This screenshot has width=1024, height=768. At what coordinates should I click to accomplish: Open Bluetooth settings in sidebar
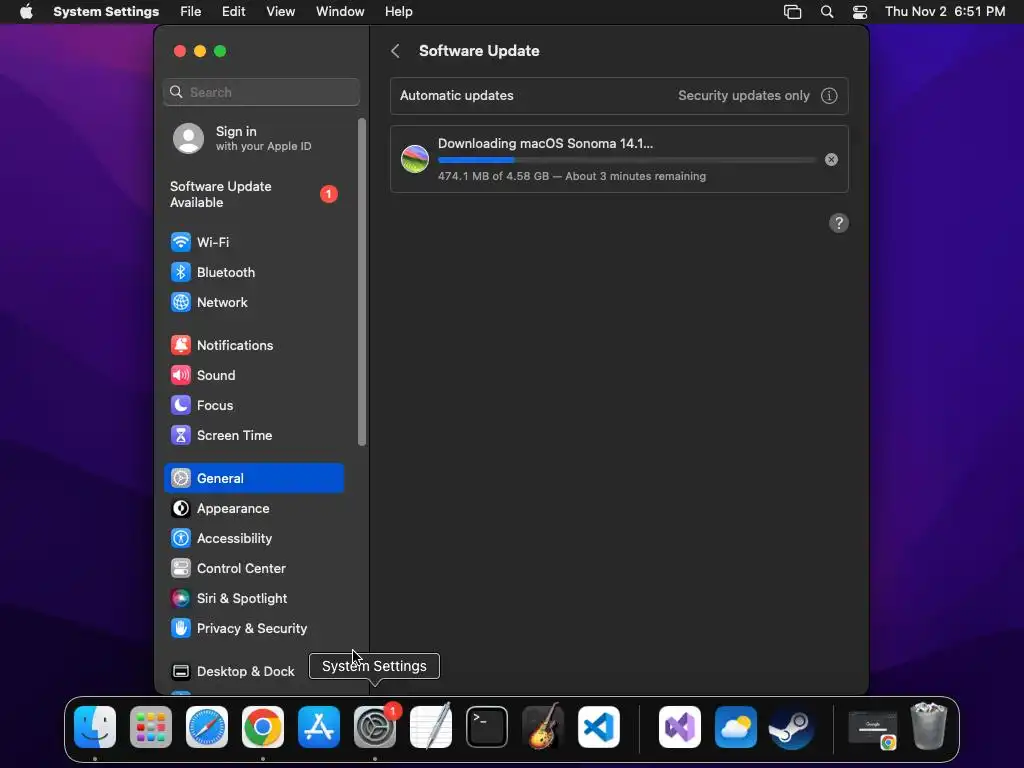tap(254, 272)
